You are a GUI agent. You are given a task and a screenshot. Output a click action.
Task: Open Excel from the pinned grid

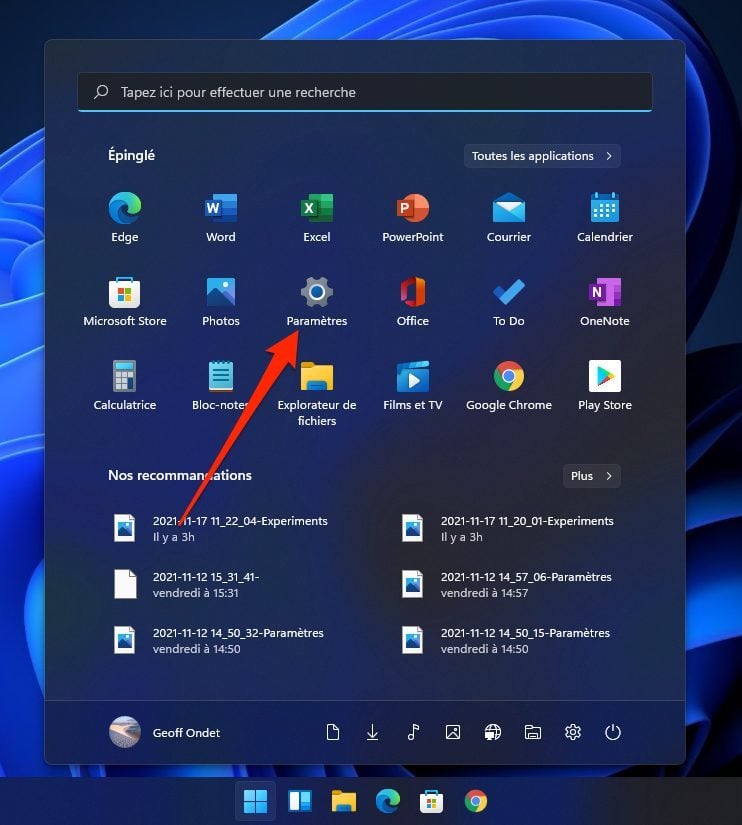pyautogui.click(x=317, y=217)
